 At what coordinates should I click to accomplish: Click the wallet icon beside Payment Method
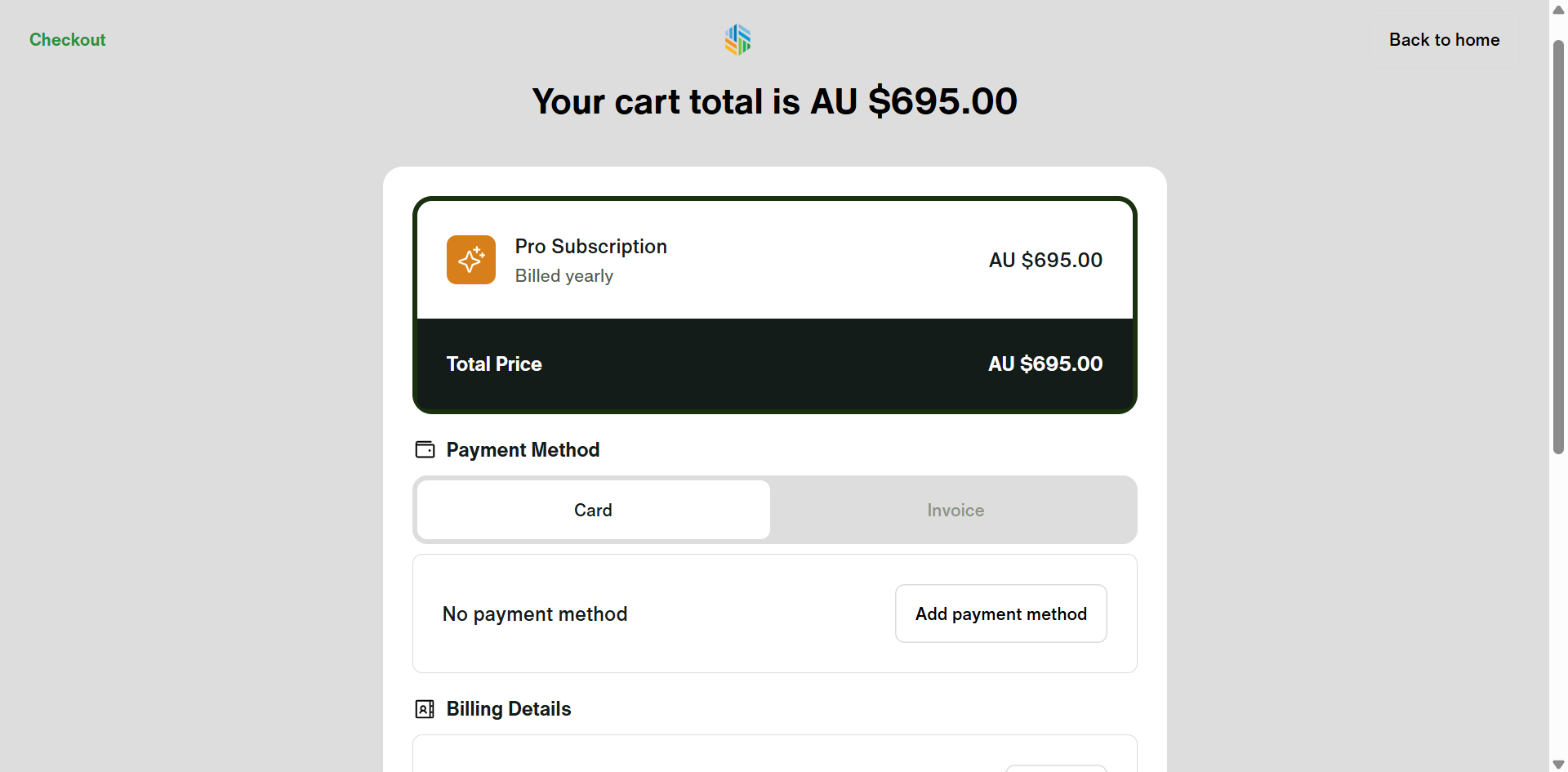[425, 449]
